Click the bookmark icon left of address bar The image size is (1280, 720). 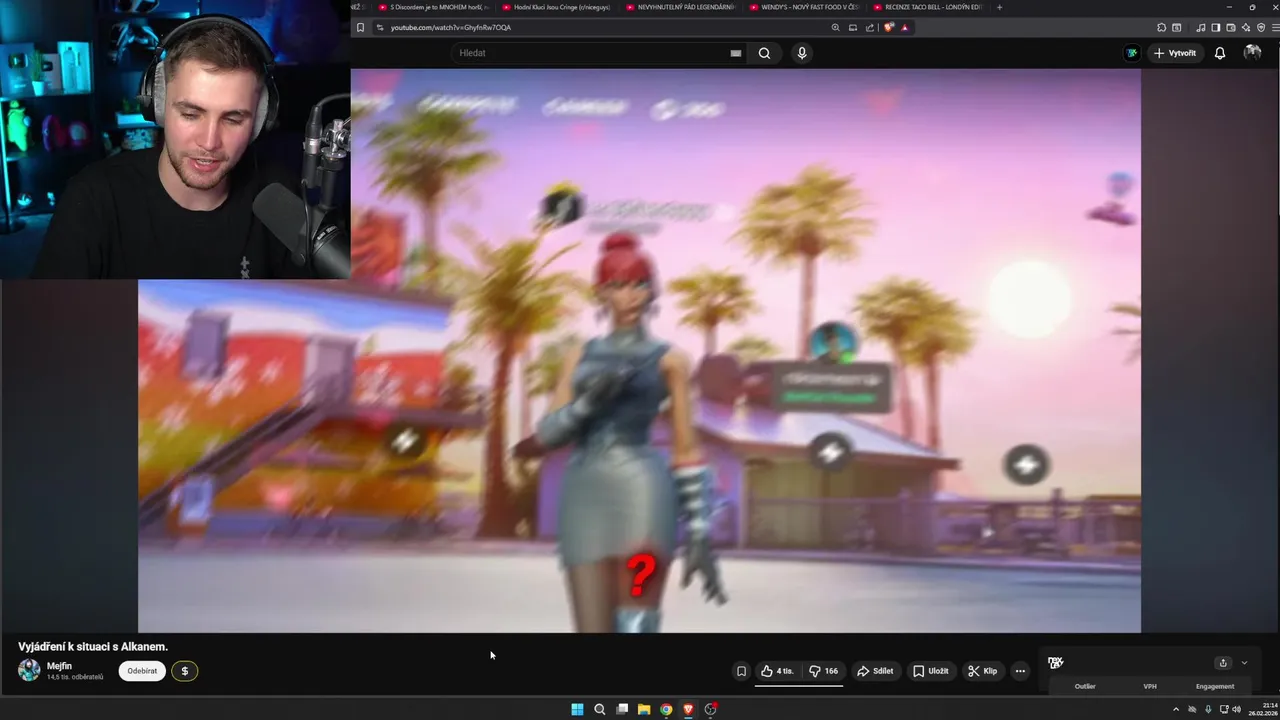[360, 27]
